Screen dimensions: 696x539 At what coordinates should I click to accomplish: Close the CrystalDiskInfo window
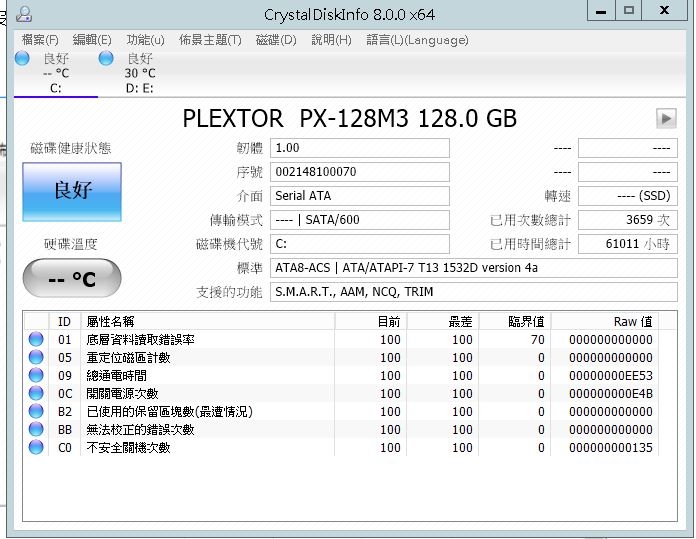click(664, 11)
